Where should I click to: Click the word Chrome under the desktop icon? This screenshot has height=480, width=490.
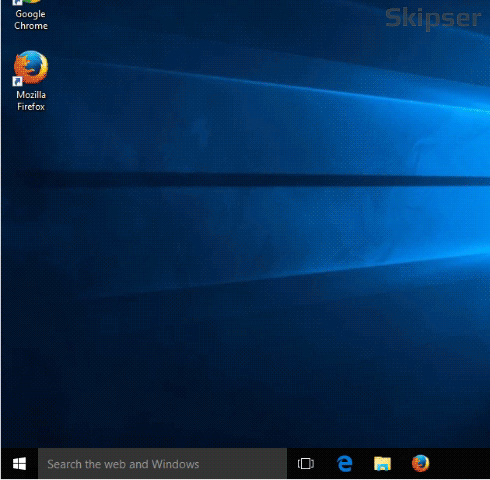[x=31, y=26]
